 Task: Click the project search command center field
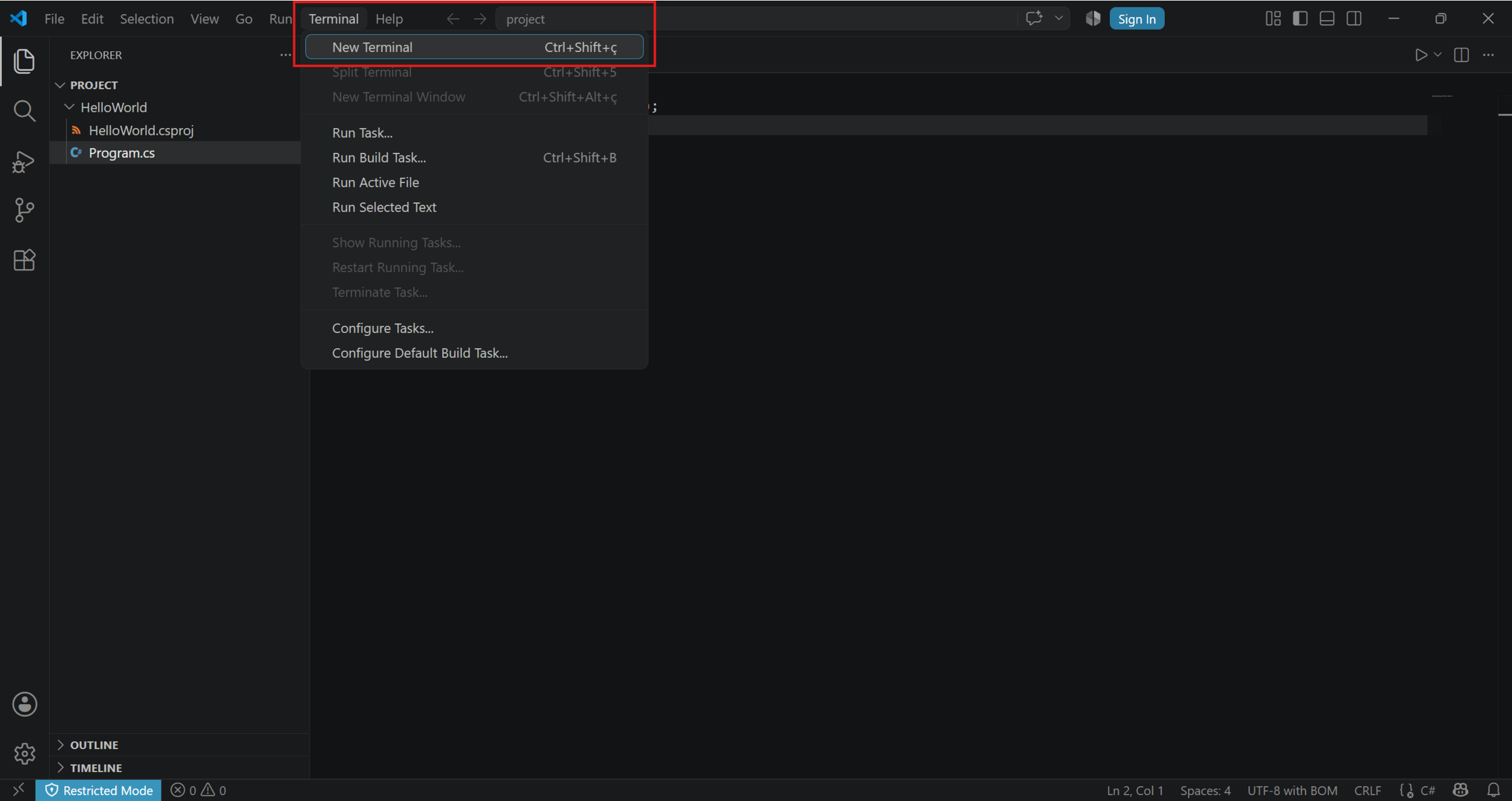click(x=756, y=19)
